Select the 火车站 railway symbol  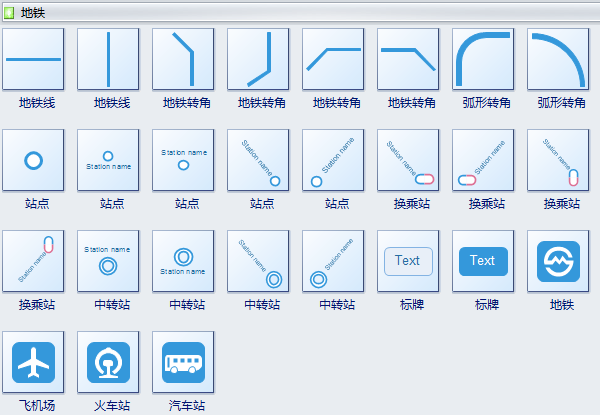pos(108,362)
